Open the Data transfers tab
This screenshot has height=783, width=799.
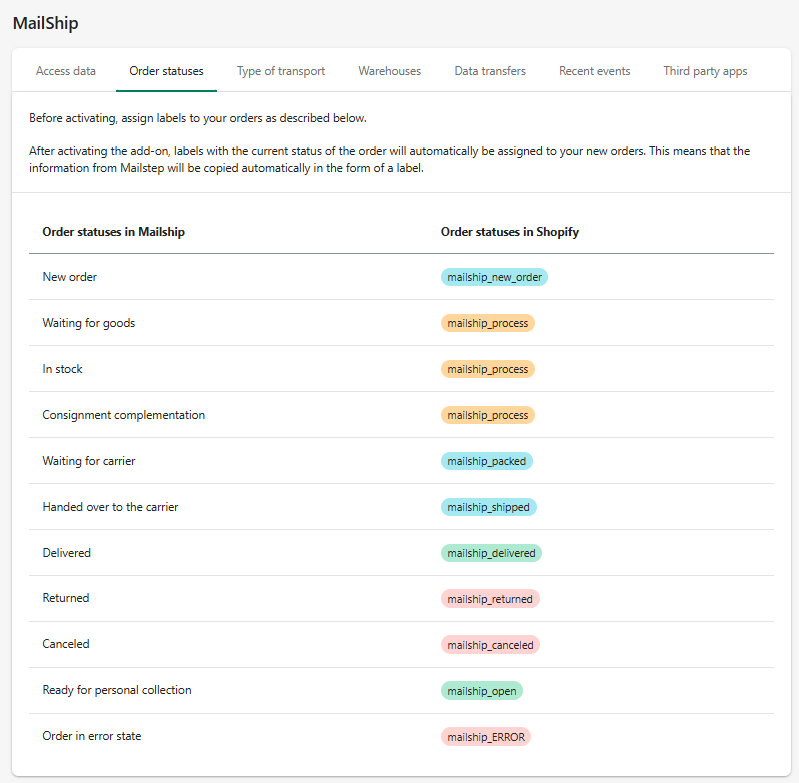pyautogui.click(x=490, y=71)
